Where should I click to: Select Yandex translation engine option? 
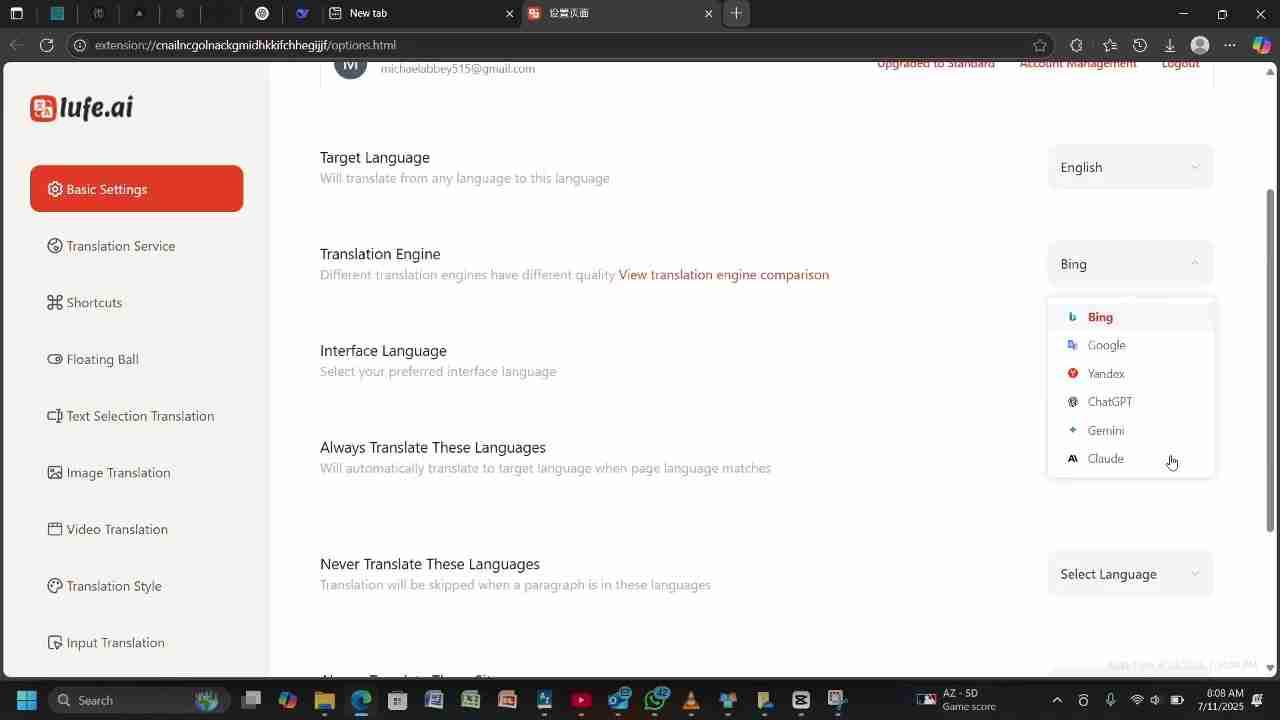click(x=1106, y=374)
